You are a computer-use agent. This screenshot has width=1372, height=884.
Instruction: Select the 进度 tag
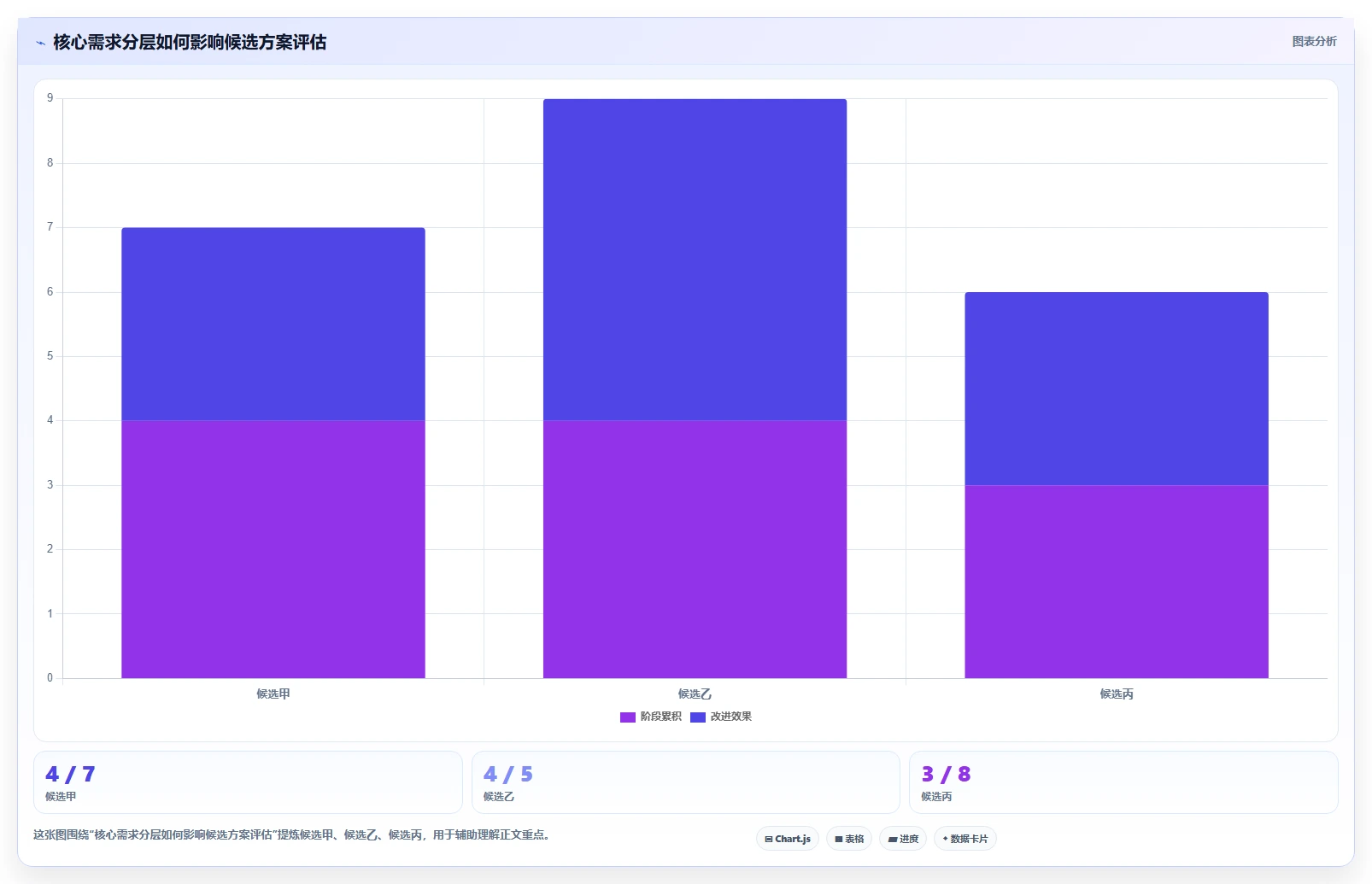(x=903, y=839)
